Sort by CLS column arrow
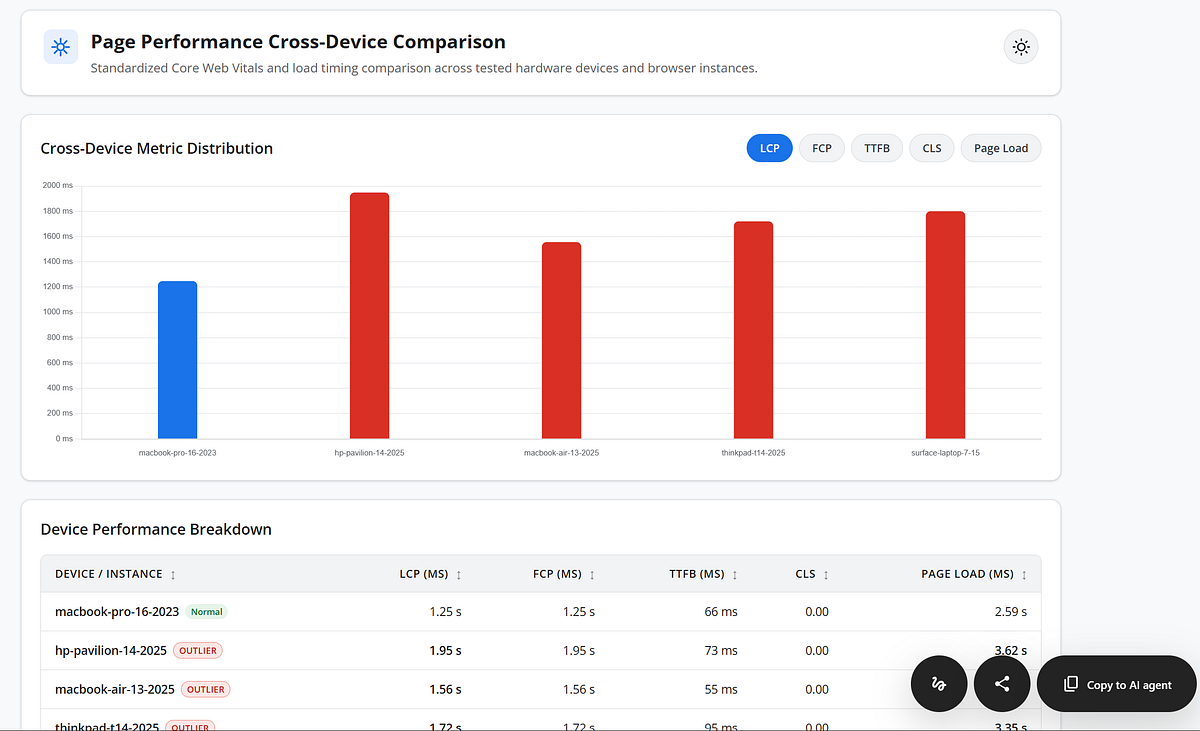This screenshot has width=1200, height=731. pyautogui.click(x=826, y=575)
